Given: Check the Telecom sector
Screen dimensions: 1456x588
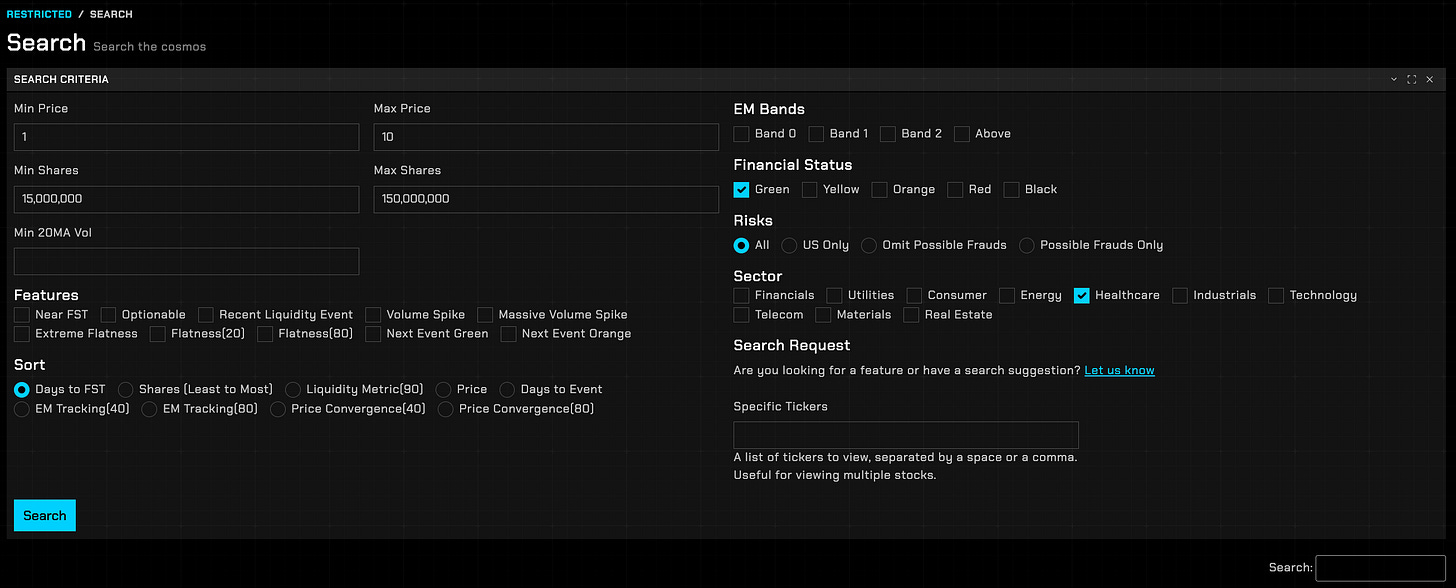Looking at the screenshot, I should (x=741, y=315).
